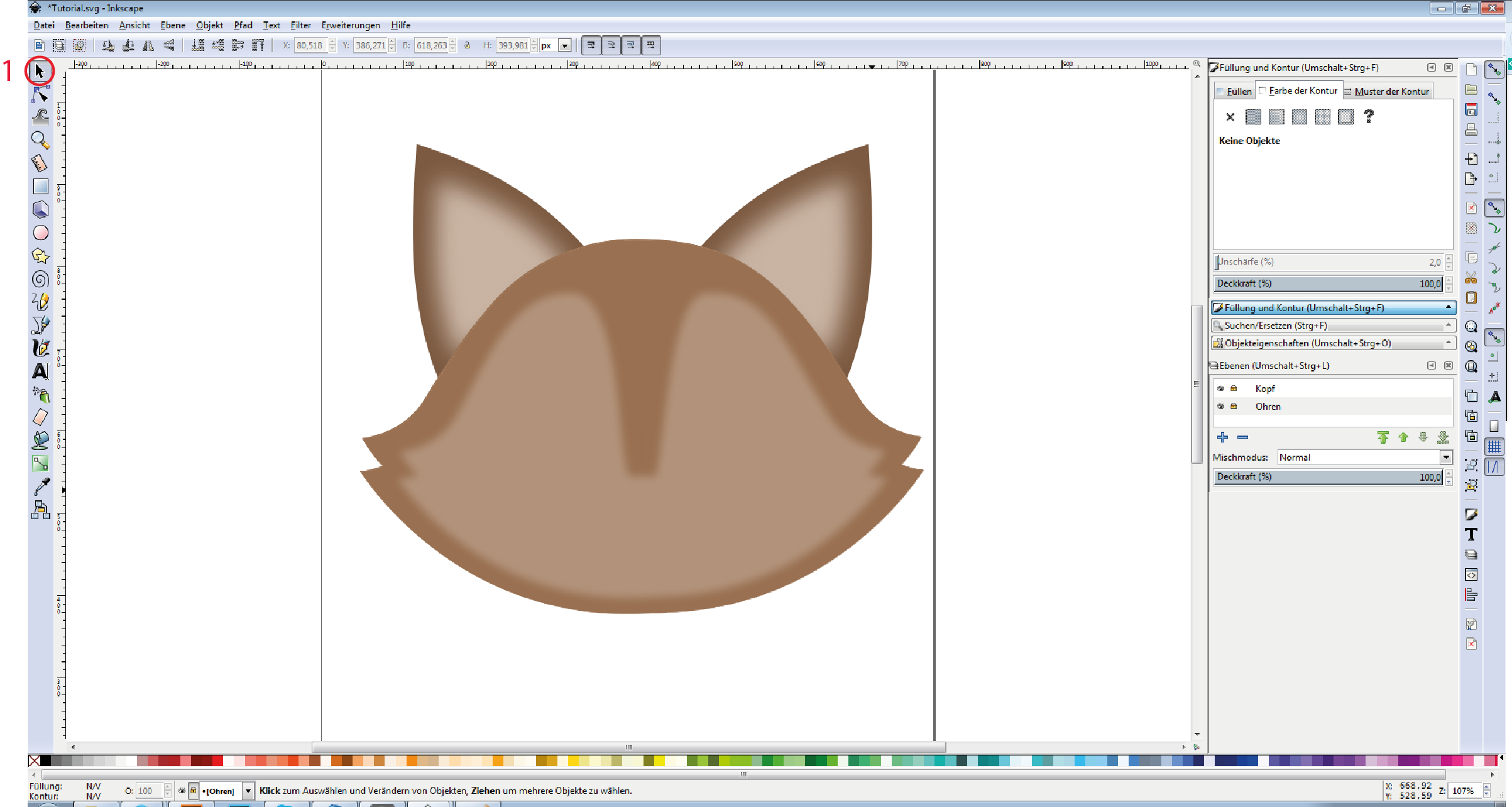Screen dimensions: 1512x807
Task: Click rotate 90° counter-clockwise icon
Action: click(108, 45)
